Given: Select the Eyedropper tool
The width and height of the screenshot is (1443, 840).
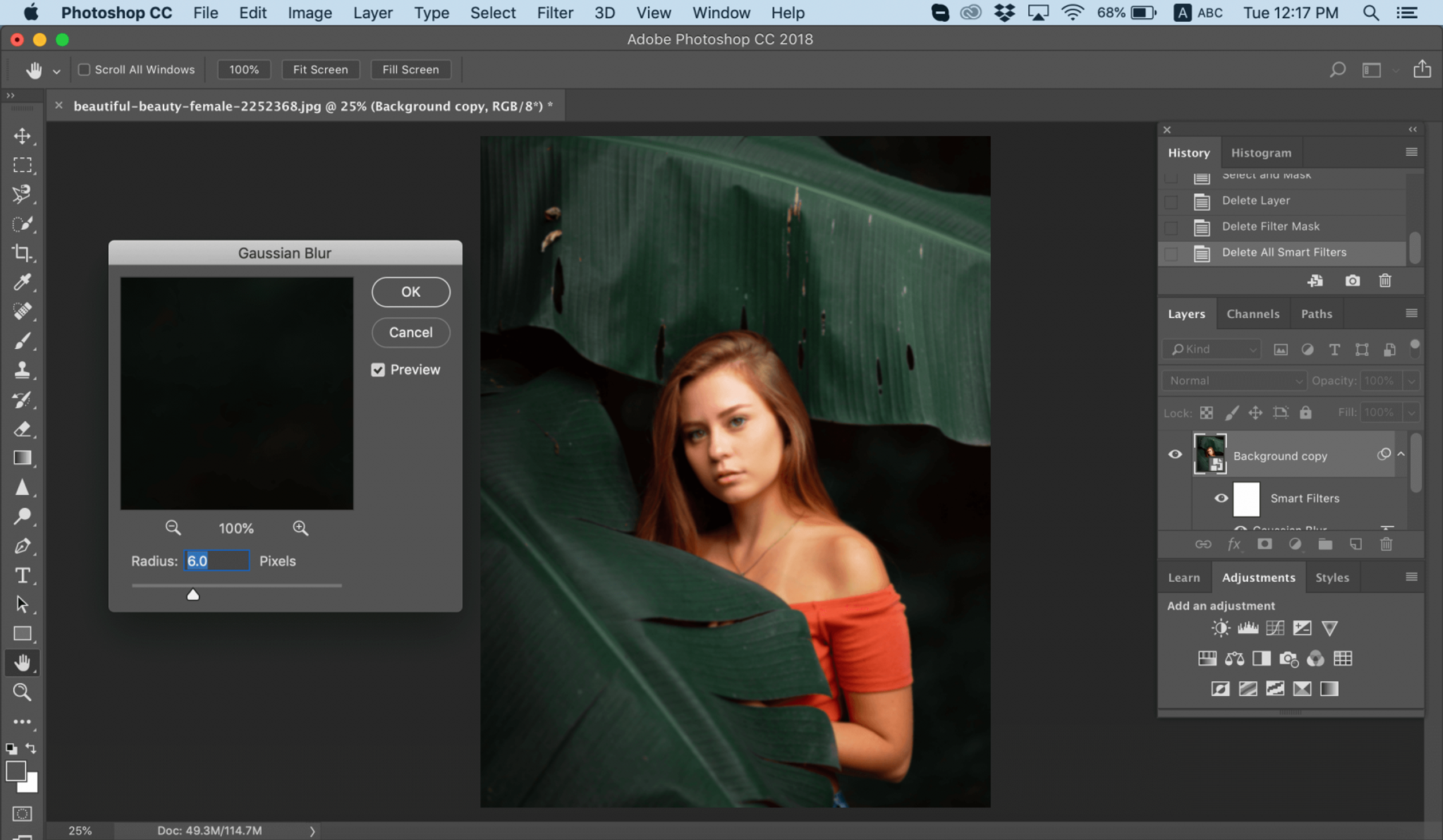Looking at the screenshot, I should [x=22, y=281].
